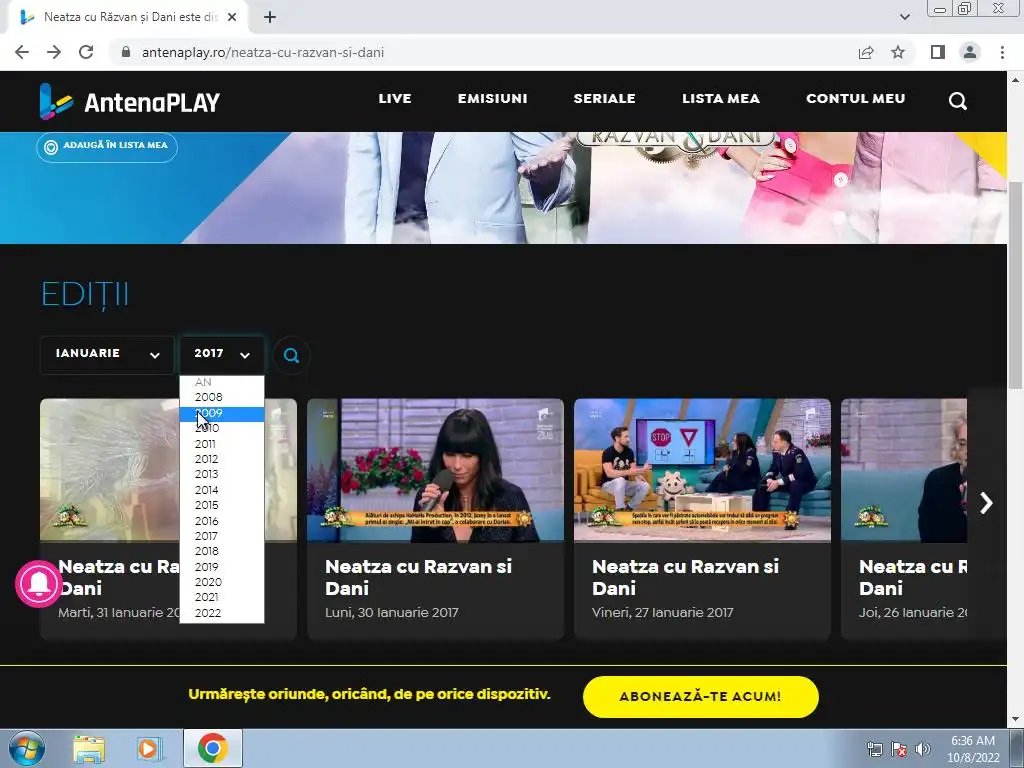Screen dimensions: 1024x768
Task: Open Chrome three-dot menu
Action: (x=1002, y=52)
